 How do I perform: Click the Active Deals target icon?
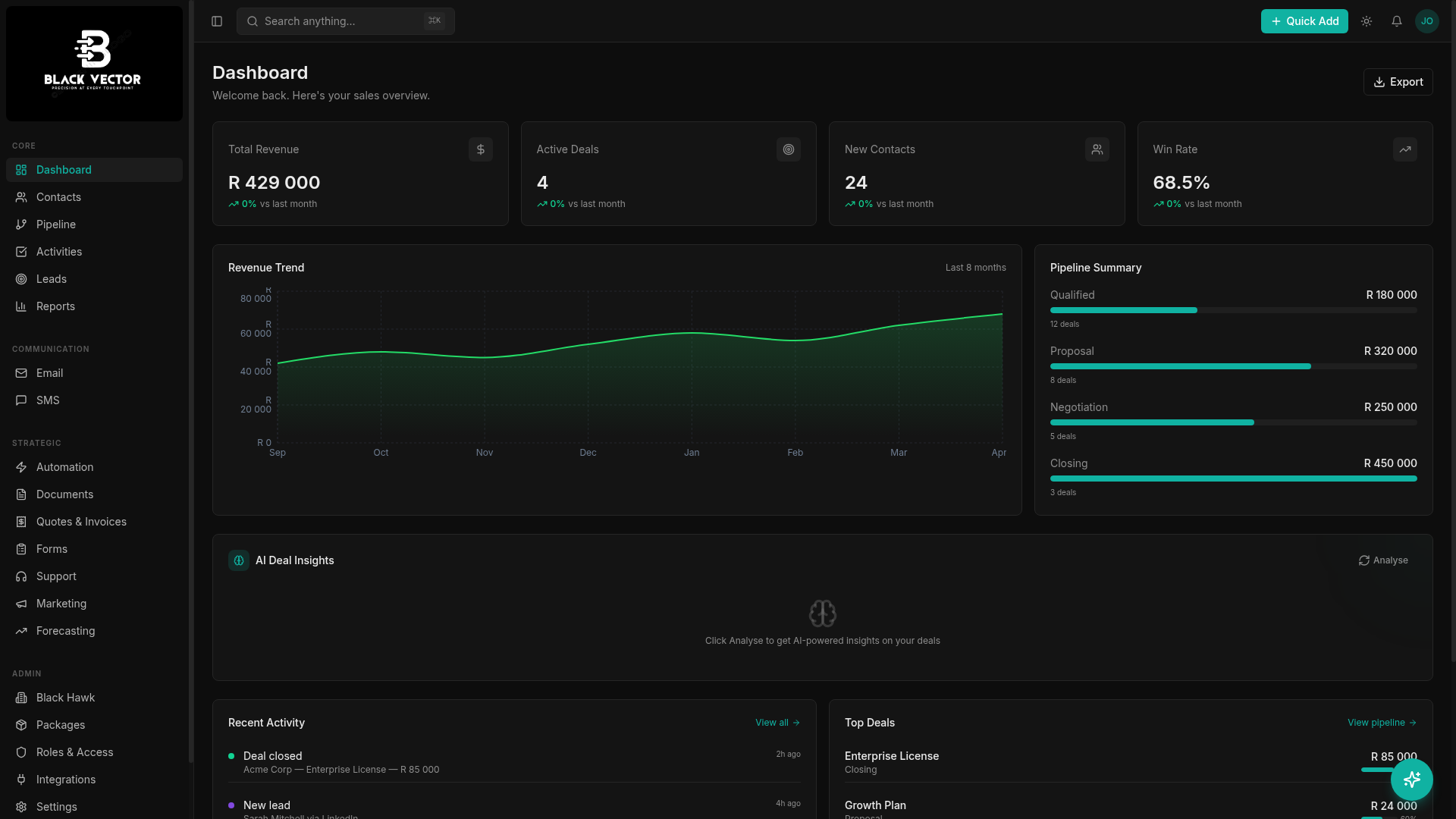(x=789, y=149)
